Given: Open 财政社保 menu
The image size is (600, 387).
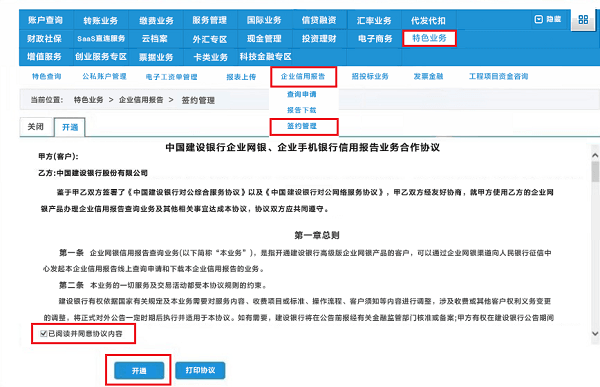Looking at the screenshot, I should [x=44, y=38].
